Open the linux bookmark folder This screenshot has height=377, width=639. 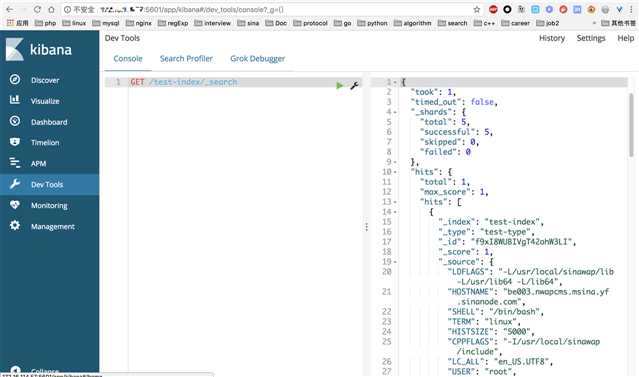[x=74, y=23]
